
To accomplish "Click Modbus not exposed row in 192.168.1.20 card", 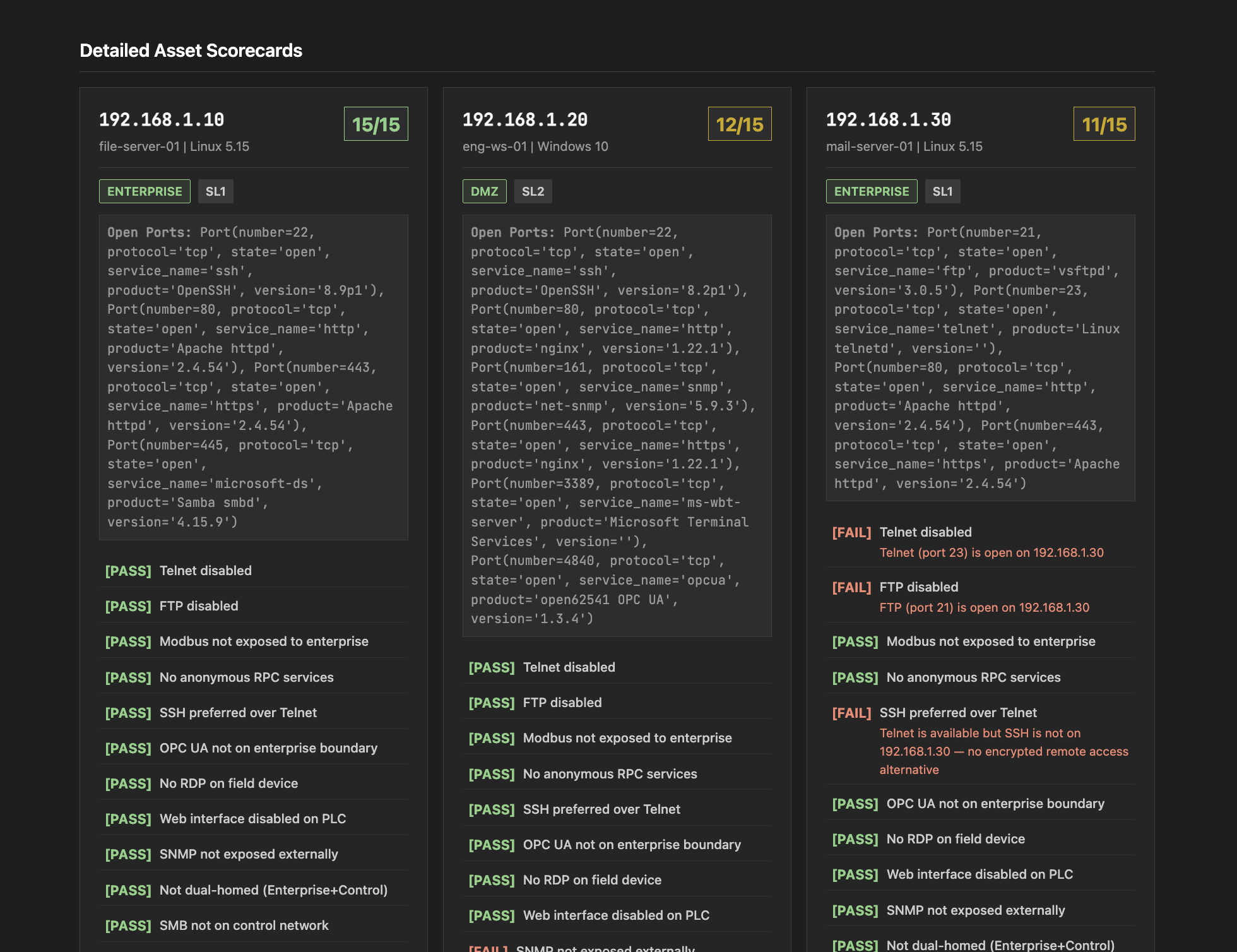I will [x=617, y=738].
